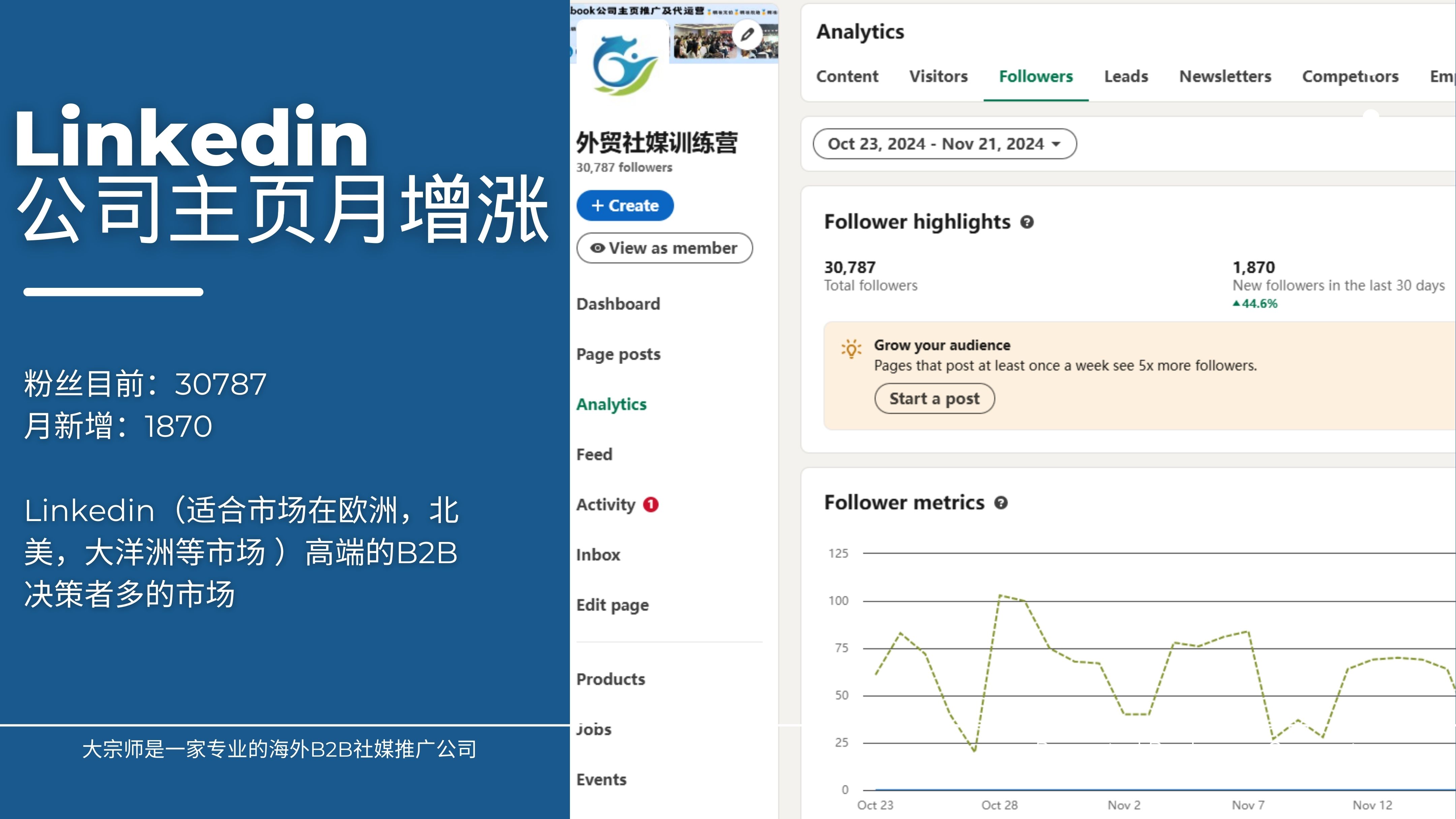Open Dashboard in the sidebar
Viewport: 1456px width, 819px height.
(x=618, y=304)
